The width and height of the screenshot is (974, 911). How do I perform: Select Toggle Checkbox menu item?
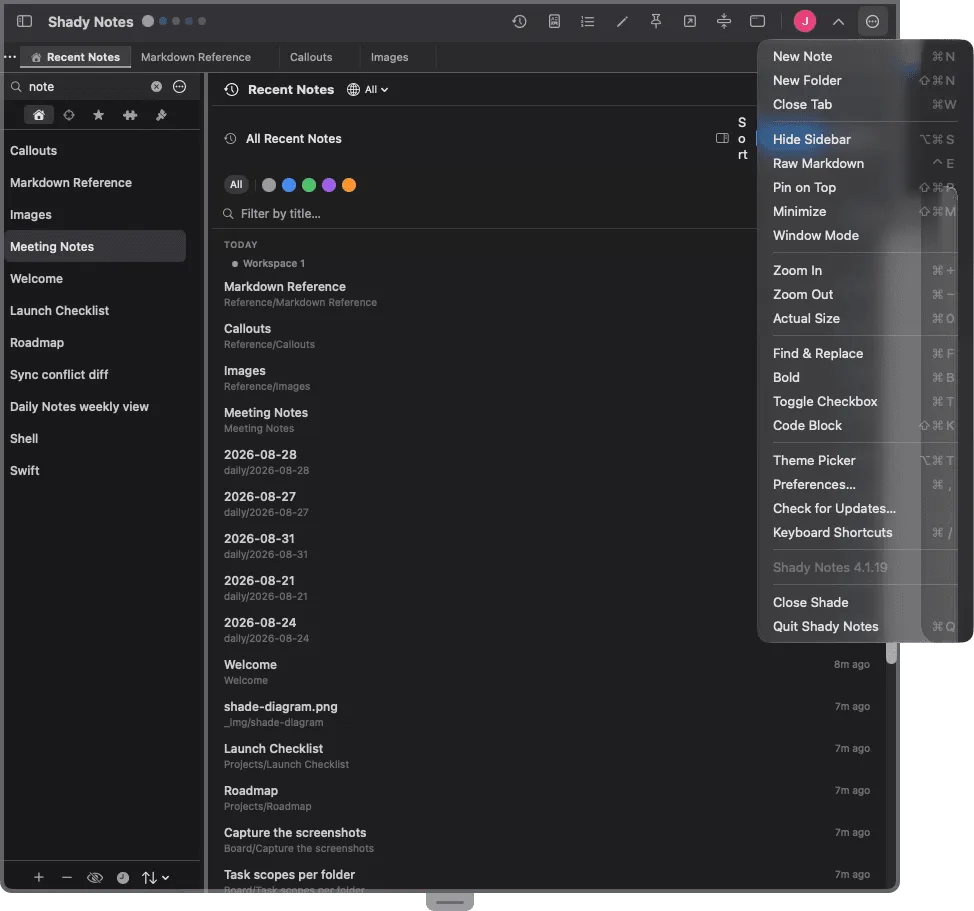click(x=863, y=401)
